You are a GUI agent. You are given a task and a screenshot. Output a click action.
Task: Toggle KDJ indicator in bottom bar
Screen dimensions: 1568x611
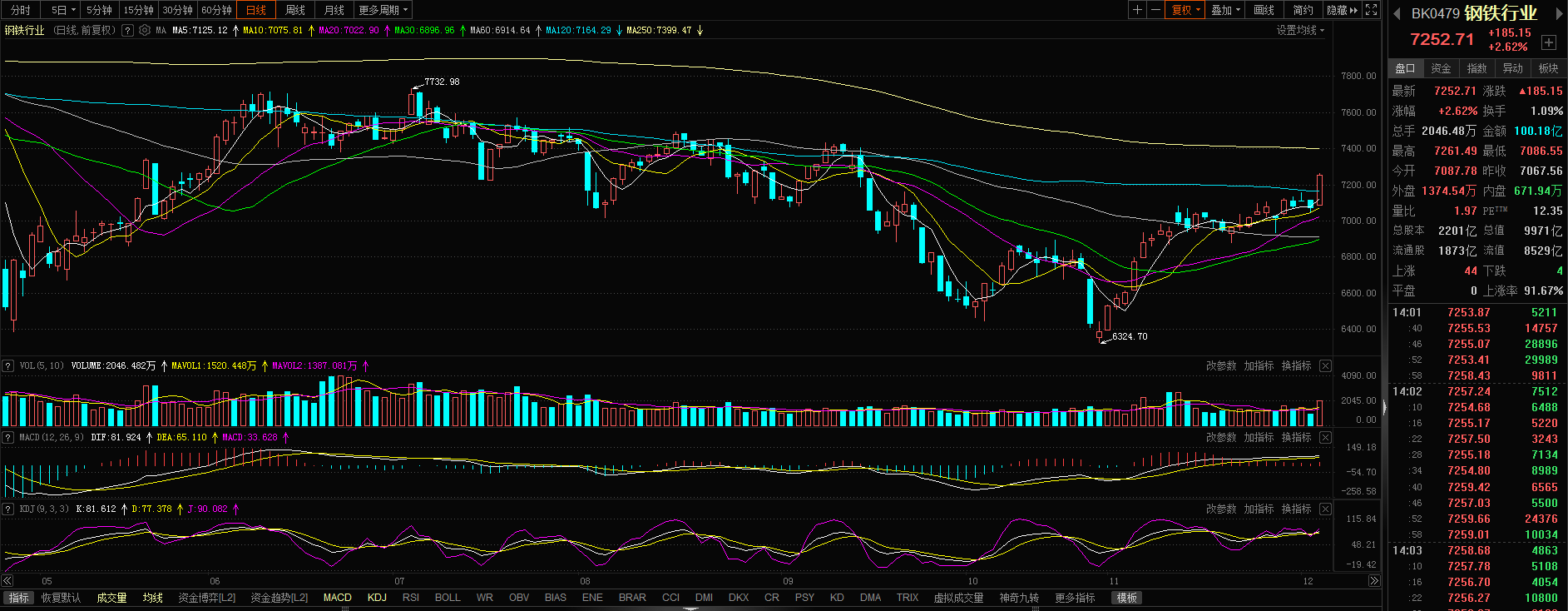pos(377,598)
